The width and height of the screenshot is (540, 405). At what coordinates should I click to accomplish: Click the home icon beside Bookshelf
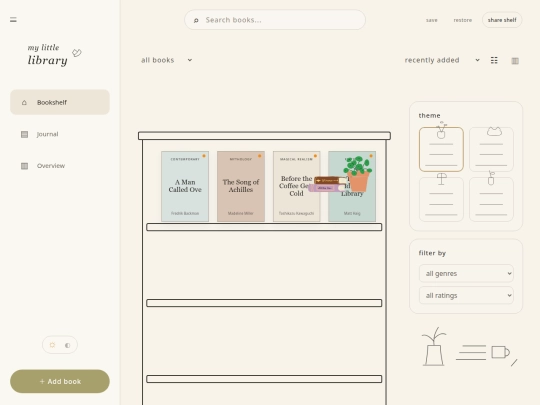coord(24,102)
